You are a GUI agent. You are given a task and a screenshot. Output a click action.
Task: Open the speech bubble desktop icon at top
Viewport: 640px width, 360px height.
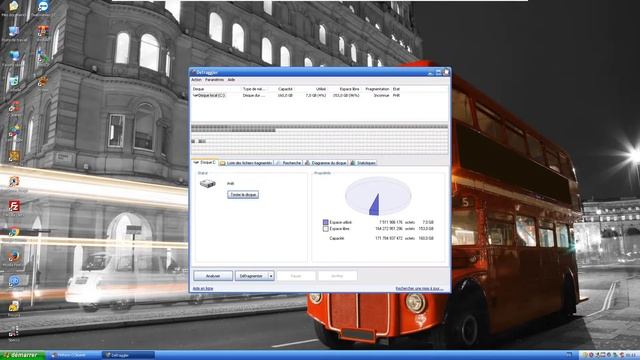coord(42,7)
